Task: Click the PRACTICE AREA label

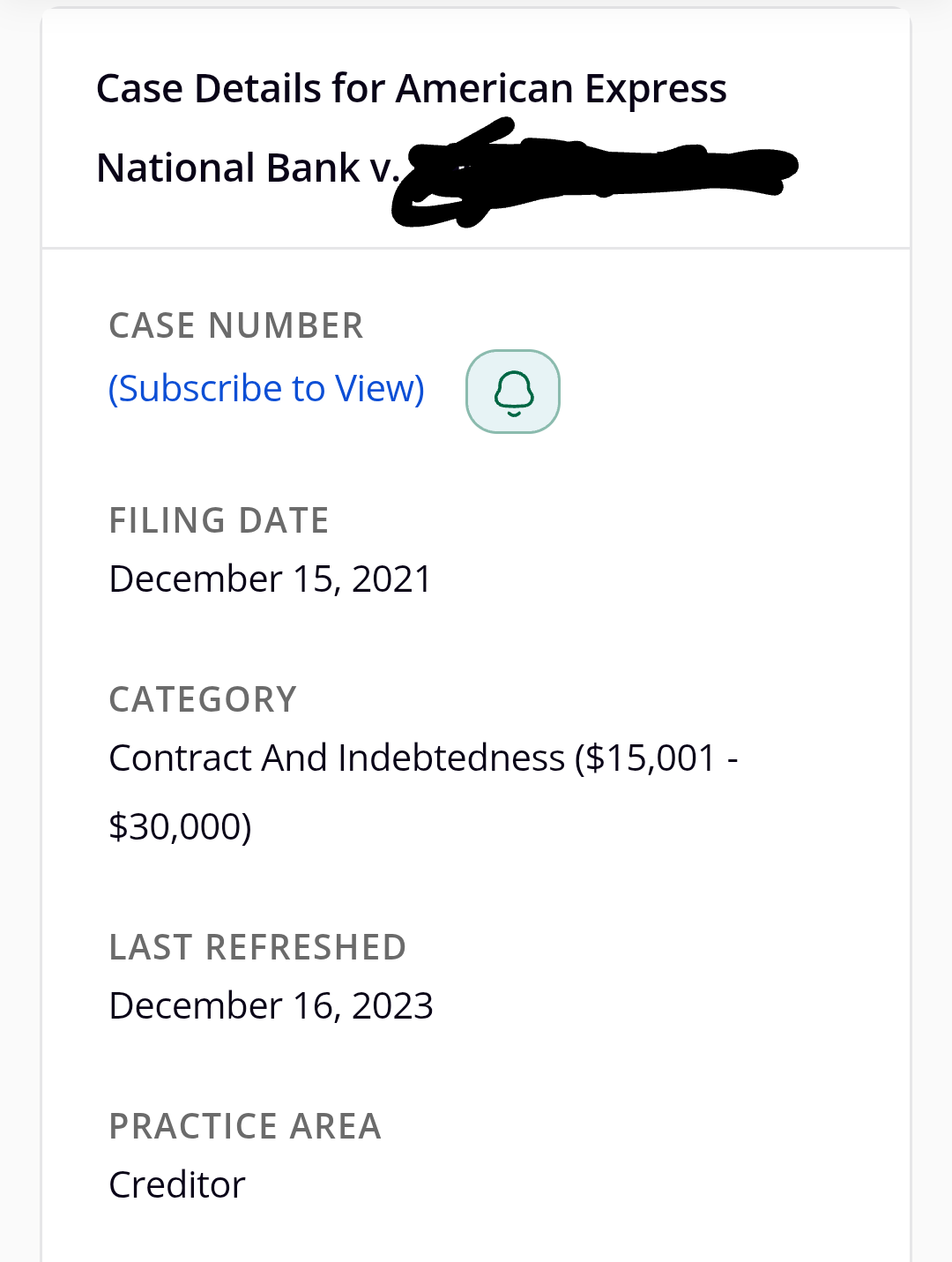Action: coord(245,1126)
